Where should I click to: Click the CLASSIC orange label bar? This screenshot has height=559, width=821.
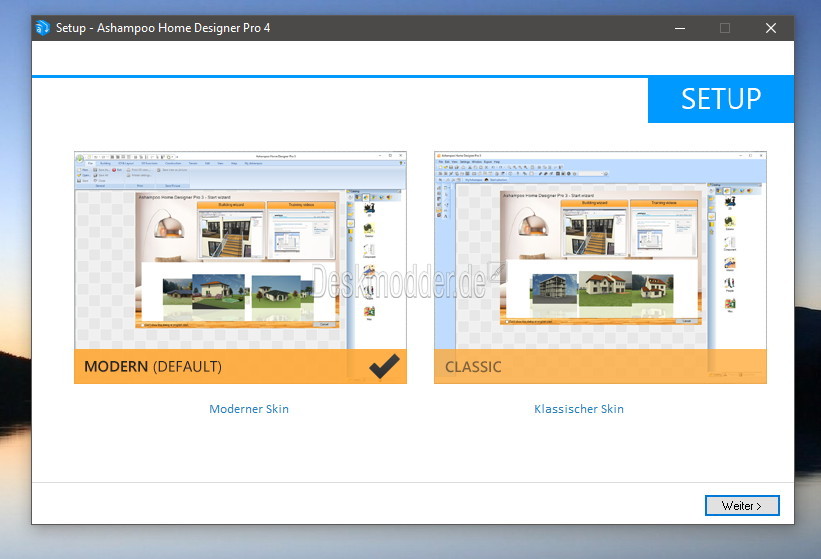600,367
